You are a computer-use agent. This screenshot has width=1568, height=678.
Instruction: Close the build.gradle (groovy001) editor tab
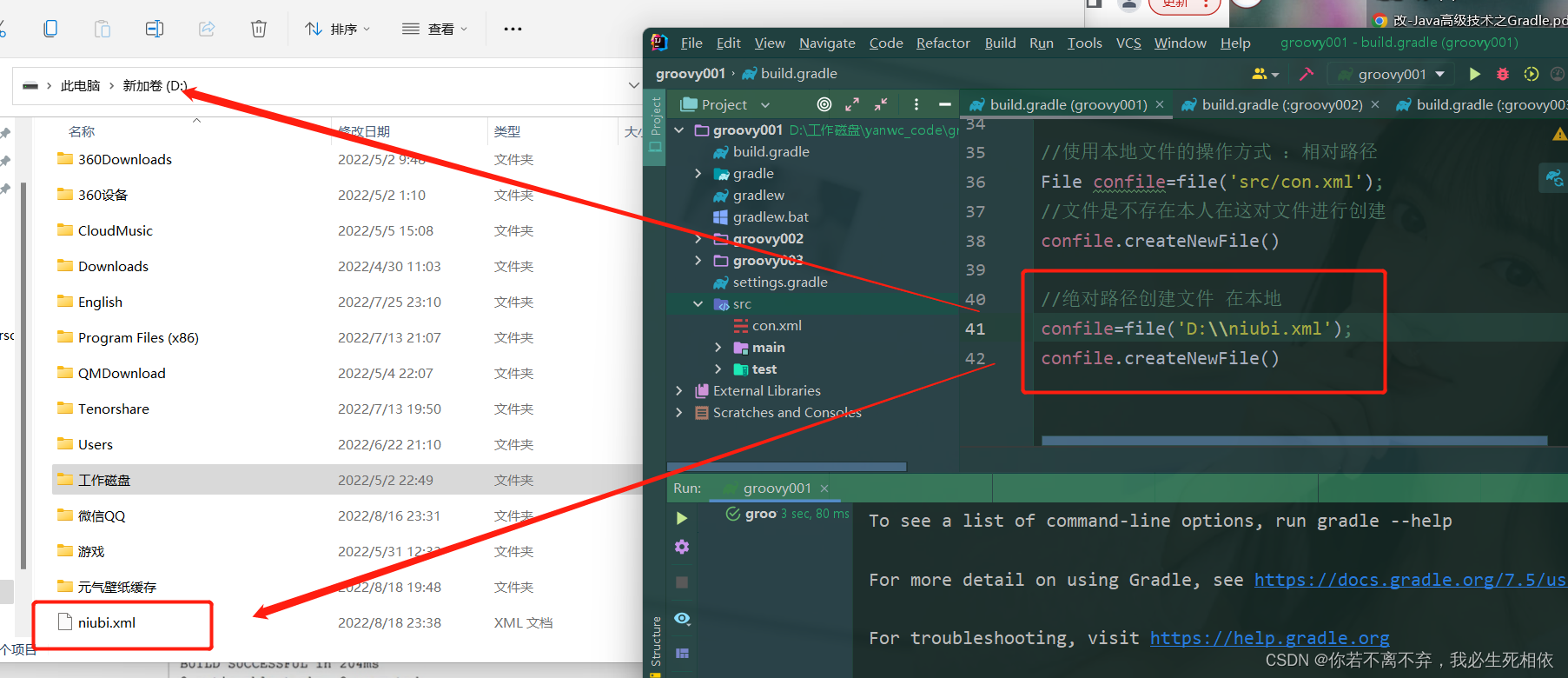pos(1159,104)
